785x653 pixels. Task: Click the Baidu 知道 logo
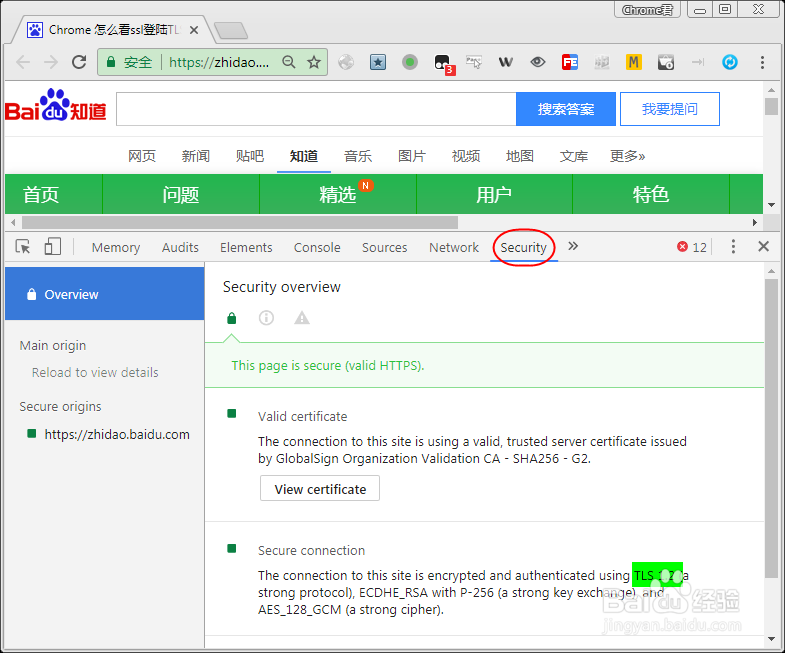point(56,106)
